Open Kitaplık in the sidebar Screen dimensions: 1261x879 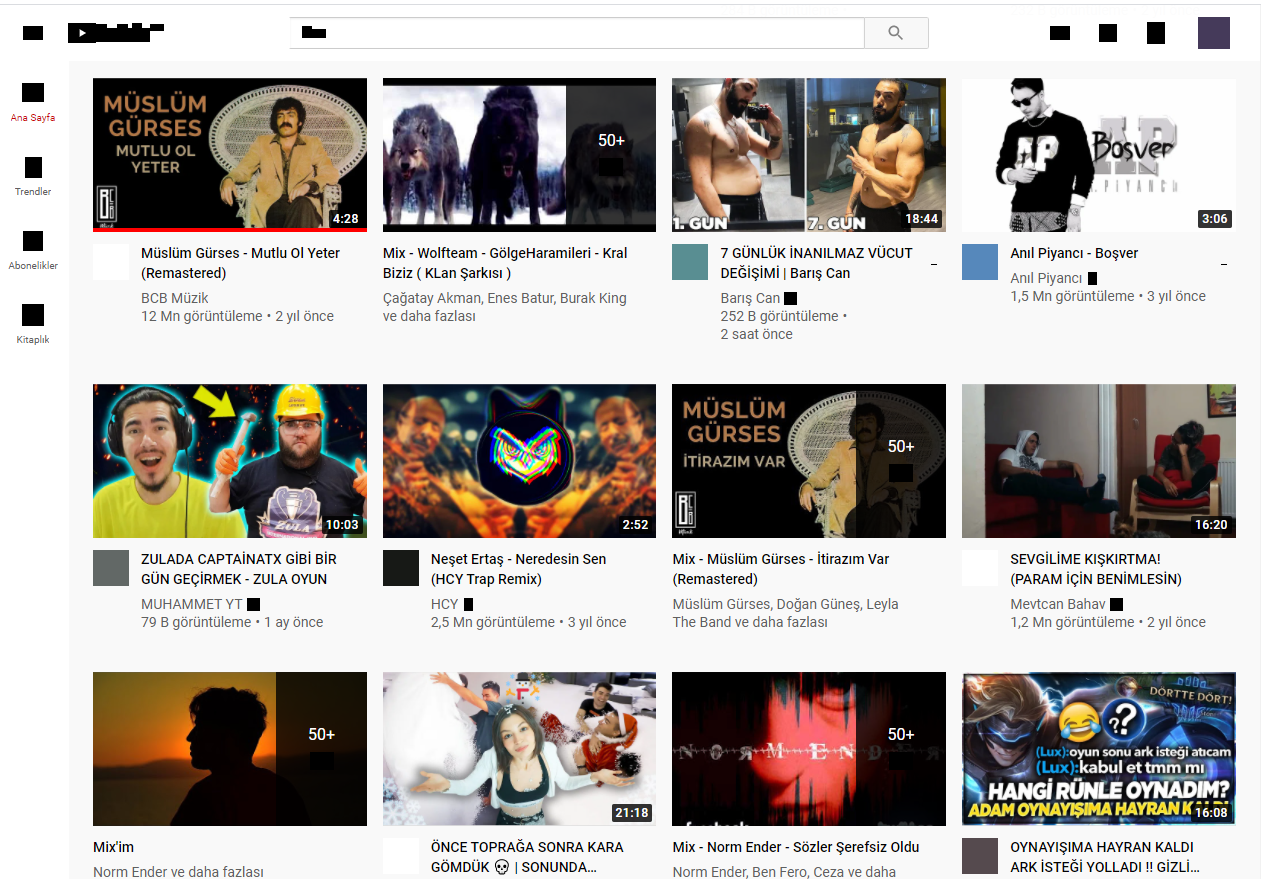33,325
